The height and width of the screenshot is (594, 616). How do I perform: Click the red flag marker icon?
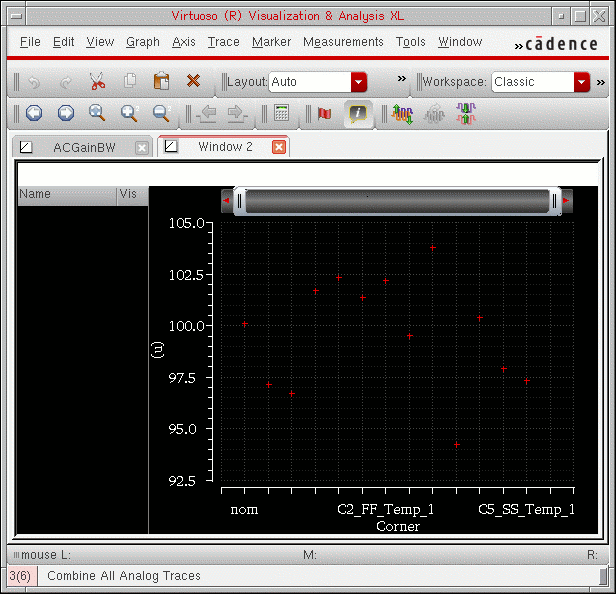point(324,114)
